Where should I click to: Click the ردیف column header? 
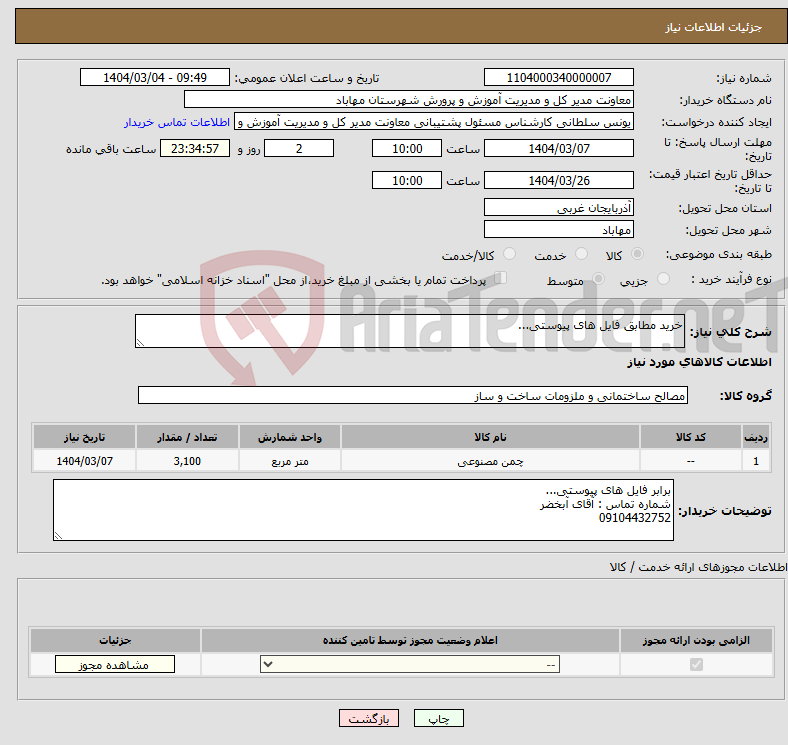coord(756,437)
